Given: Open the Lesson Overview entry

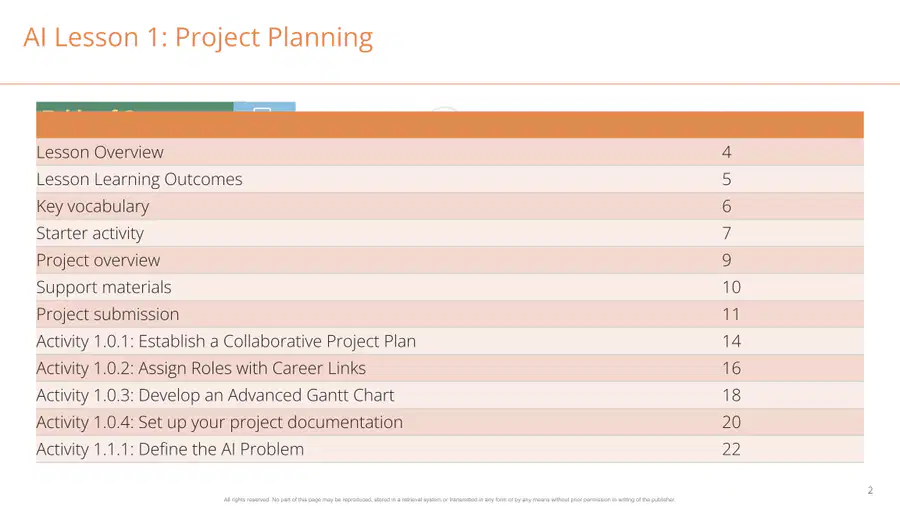Looking at the screenshot, I should [449, 152].
